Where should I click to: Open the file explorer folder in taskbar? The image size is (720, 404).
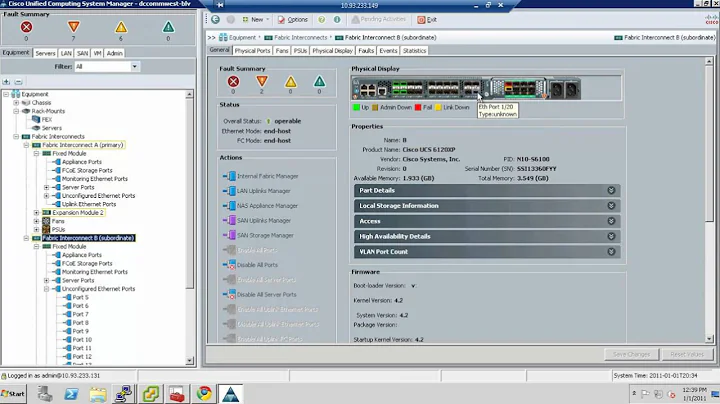[x=97, y=394]
